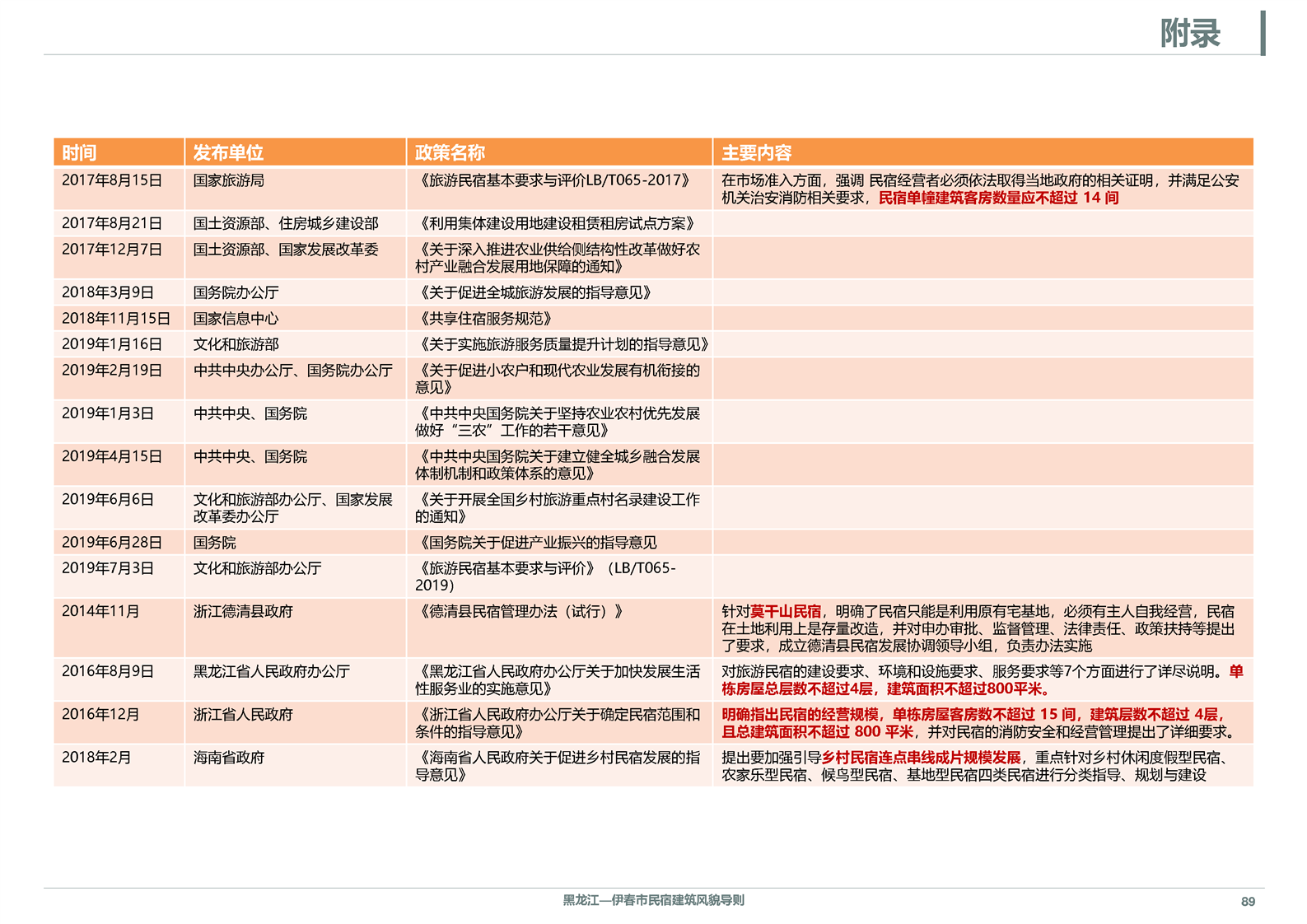Click policy 关于开展全国乡村旅游重点村名录建设工作的通知
Screen dimensions: 1307x924
[x=558, y=508]
